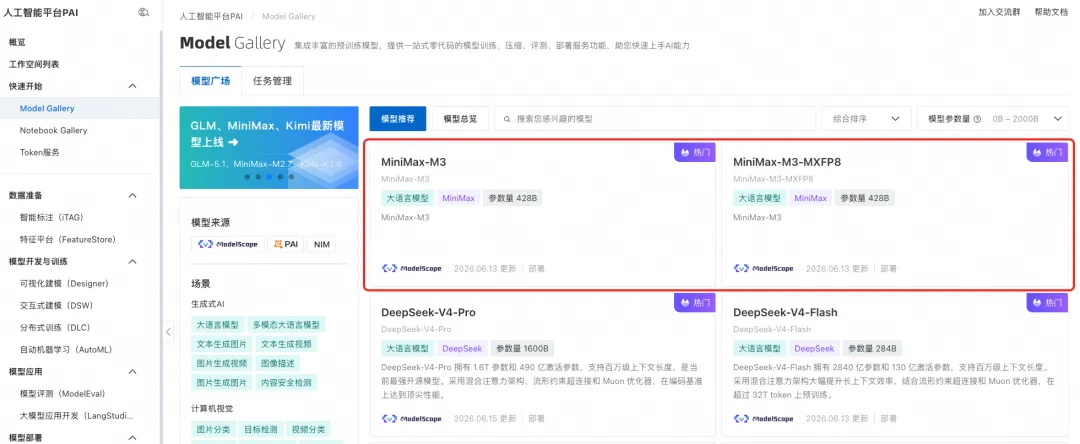
Task: Open the 模型参数量 range dropdown
Action: click(x=993, y=119)
